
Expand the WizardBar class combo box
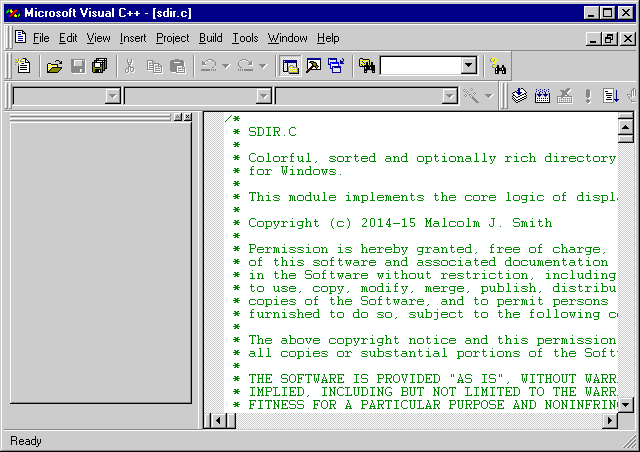tap(112, 96)
